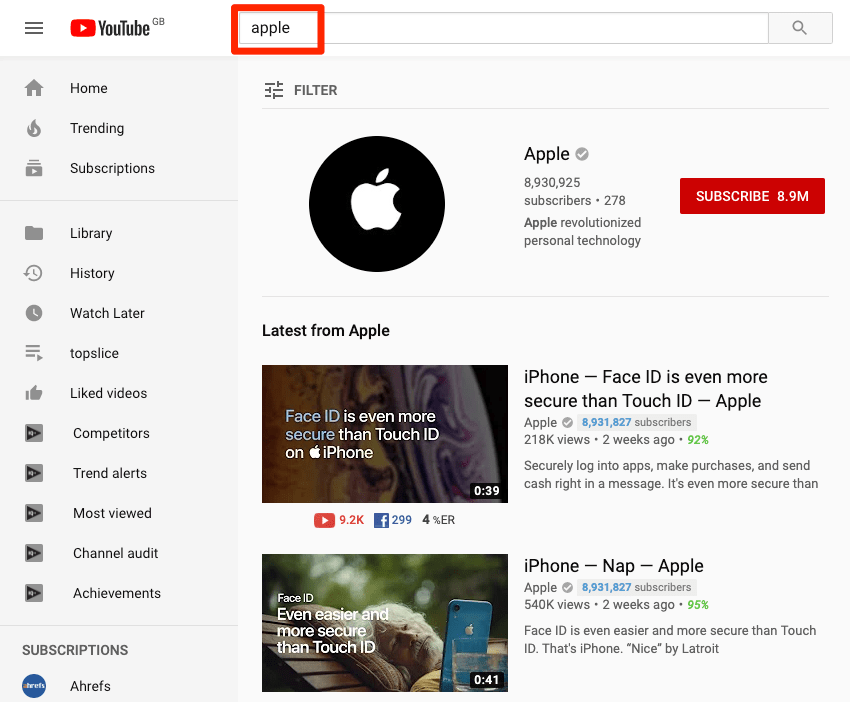Click the Watch Later icon

tap(33, 313)
